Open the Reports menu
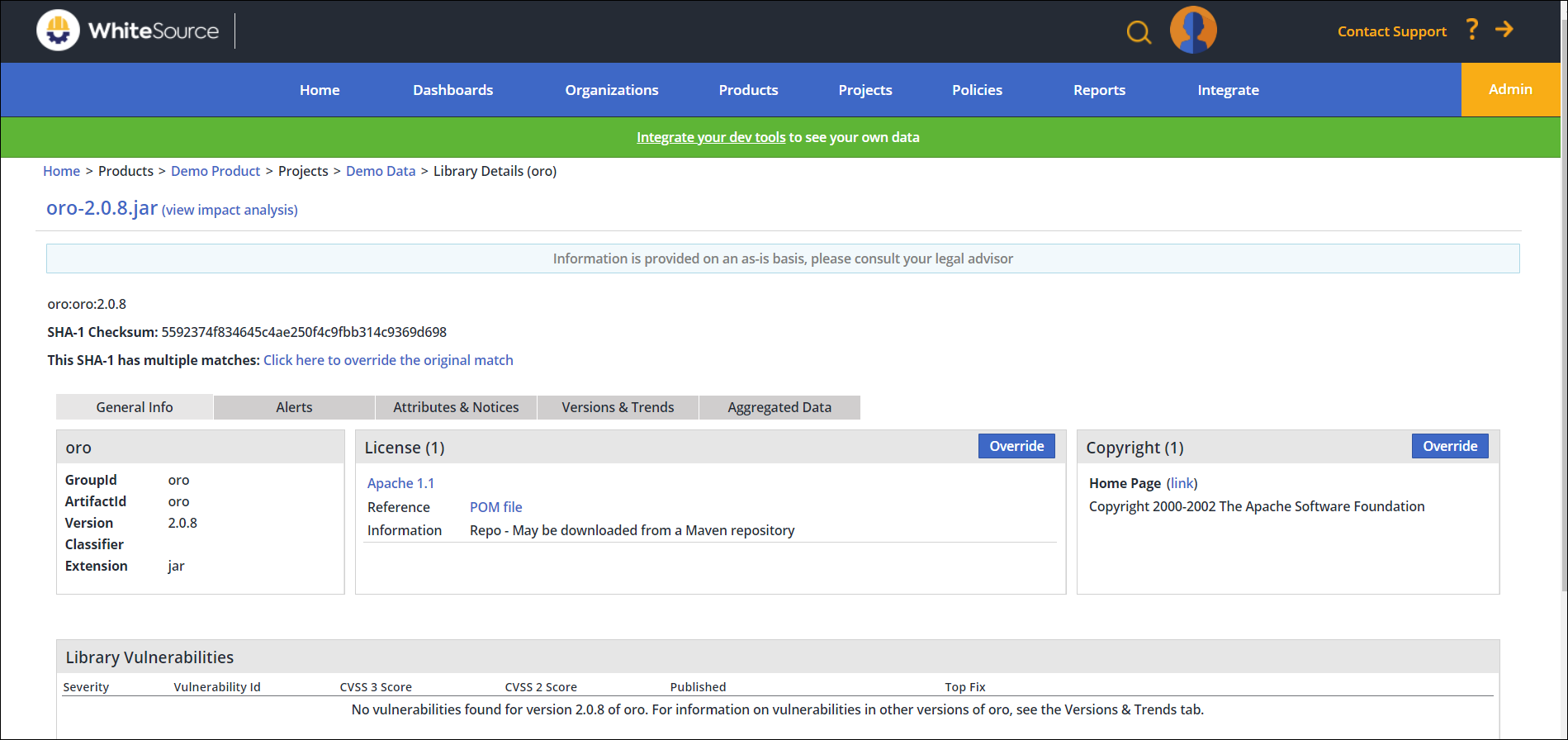Viewport: 1568px width, 740px height. 1098,90
